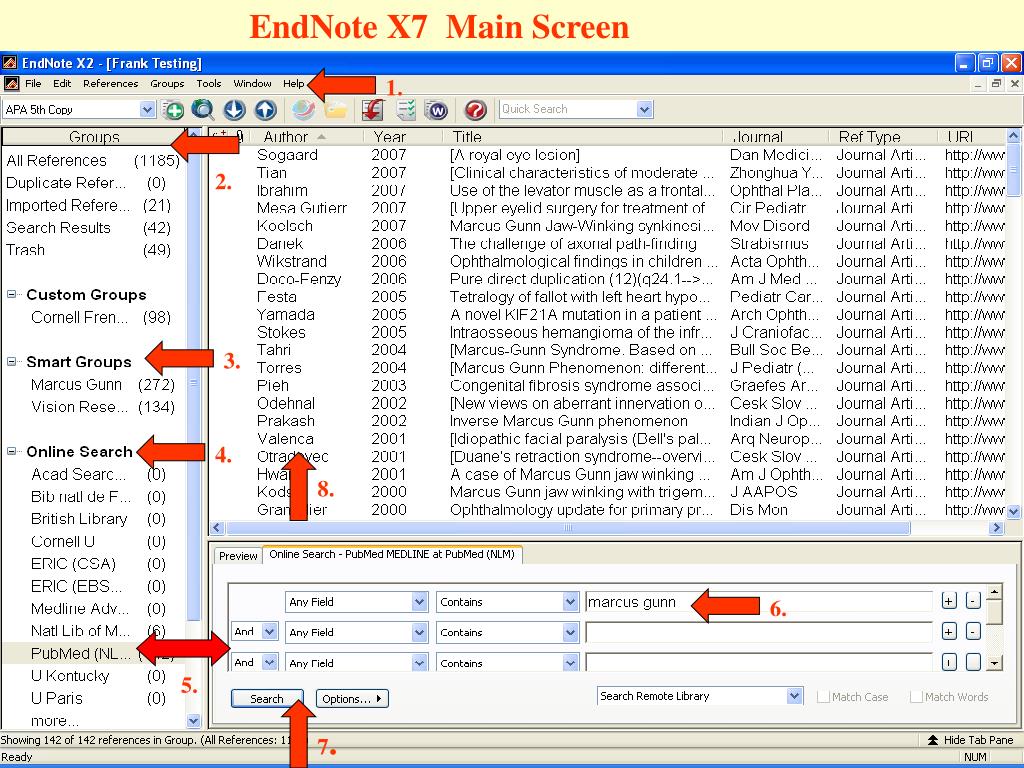Open the File menu
The image size is (1024, 768).
pyautogui.click(x=33, y=84)
